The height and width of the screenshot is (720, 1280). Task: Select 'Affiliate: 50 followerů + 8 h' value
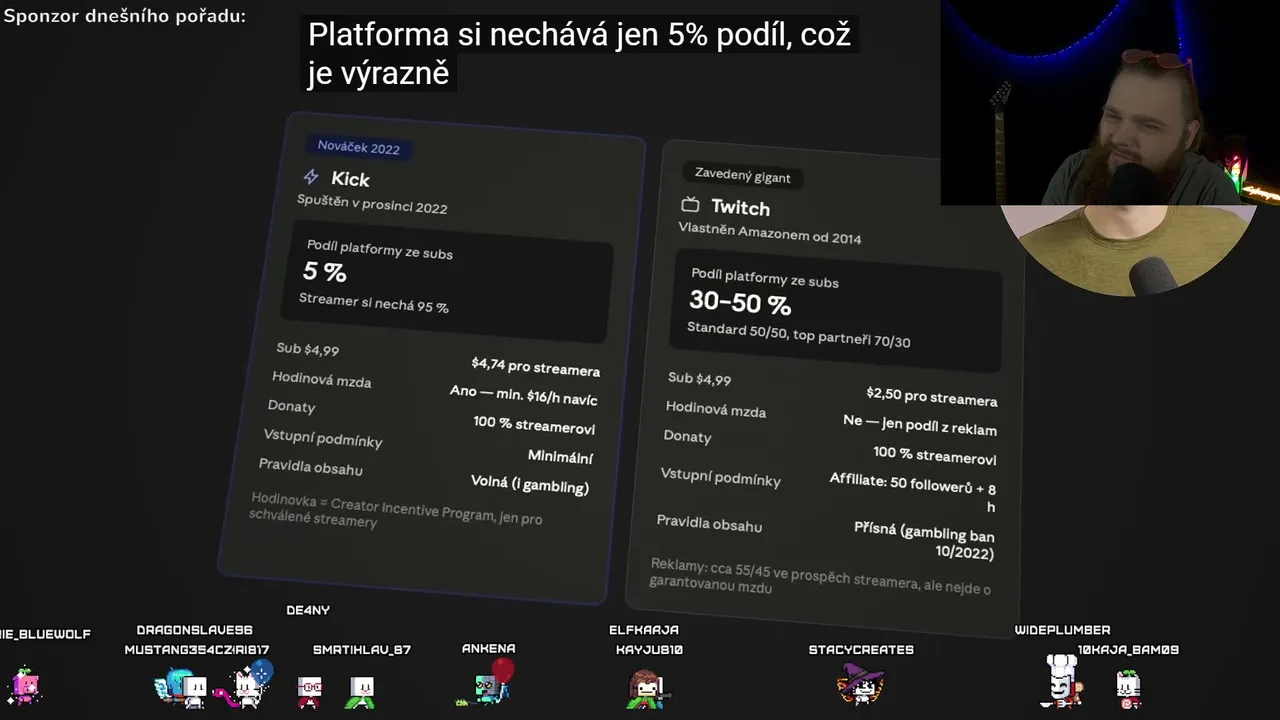coord(913,492)
